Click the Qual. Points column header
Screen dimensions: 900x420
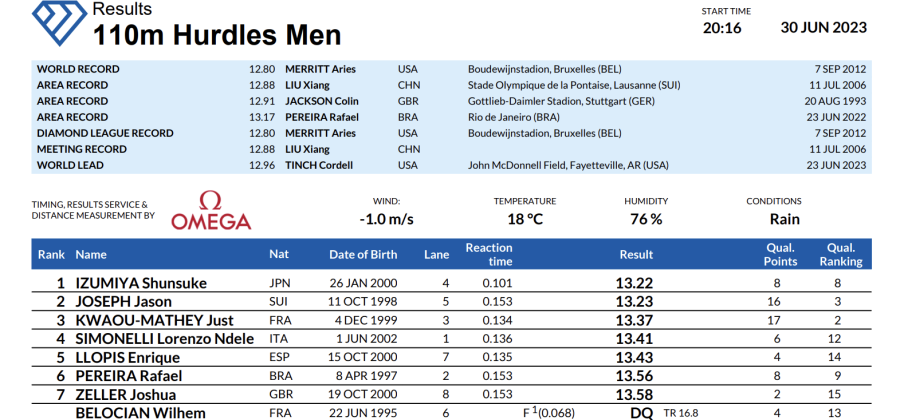pyautogui.click(x=780, y=254)
